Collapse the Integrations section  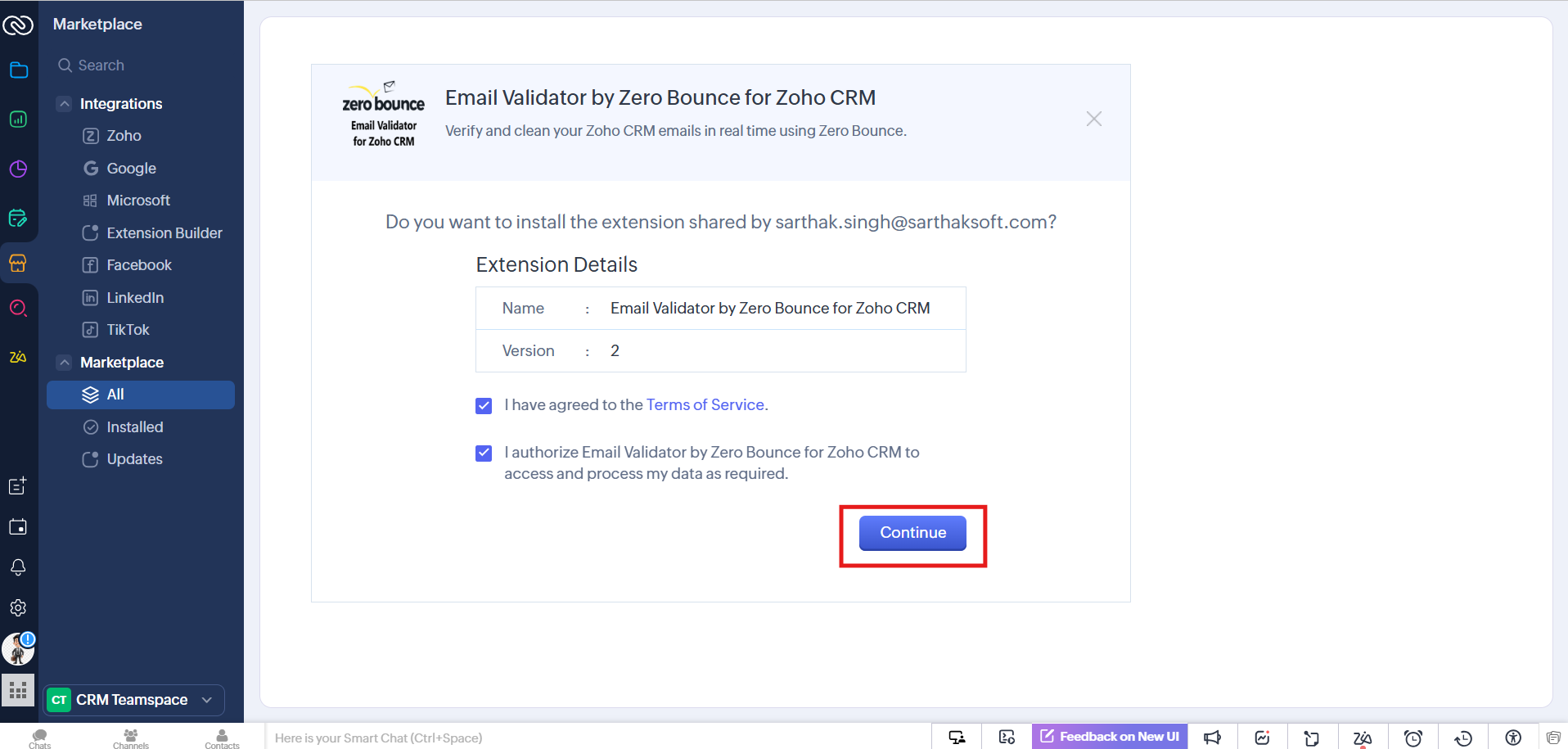point(65,104)
